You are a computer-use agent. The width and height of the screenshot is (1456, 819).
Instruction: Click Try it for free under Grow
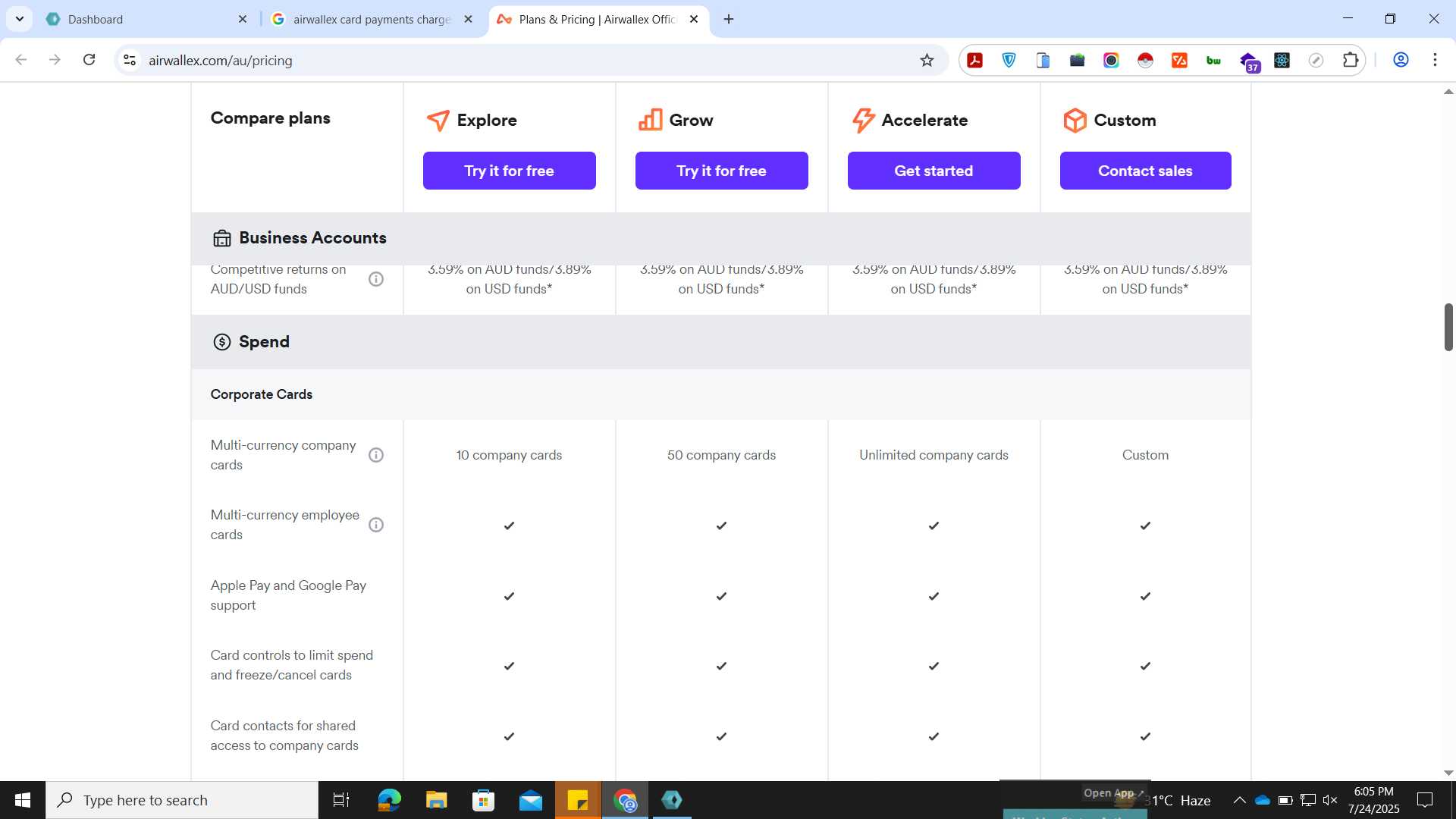(722, 171)
